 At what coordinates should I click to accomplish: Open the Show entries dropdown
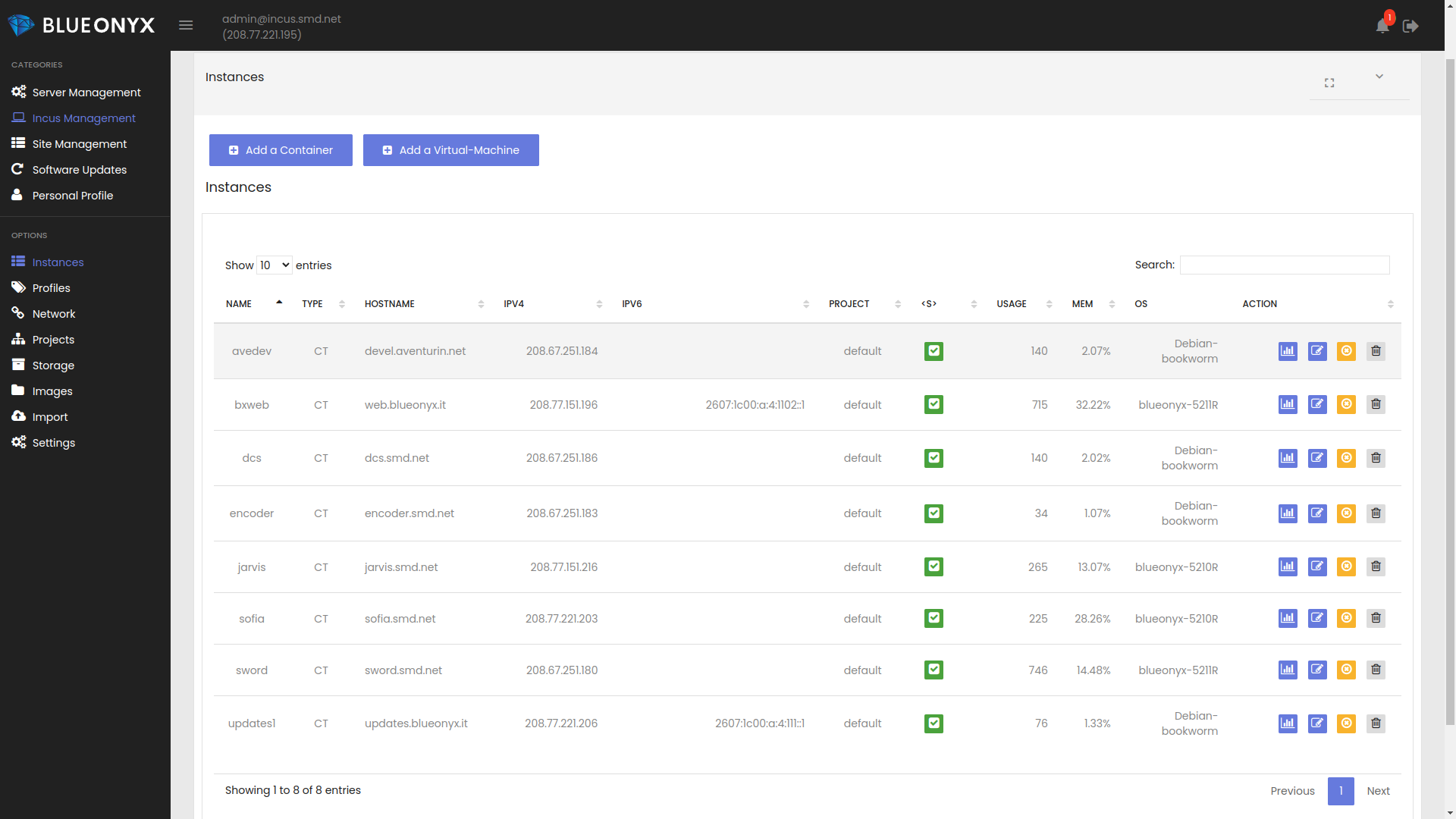coord(274,265)
